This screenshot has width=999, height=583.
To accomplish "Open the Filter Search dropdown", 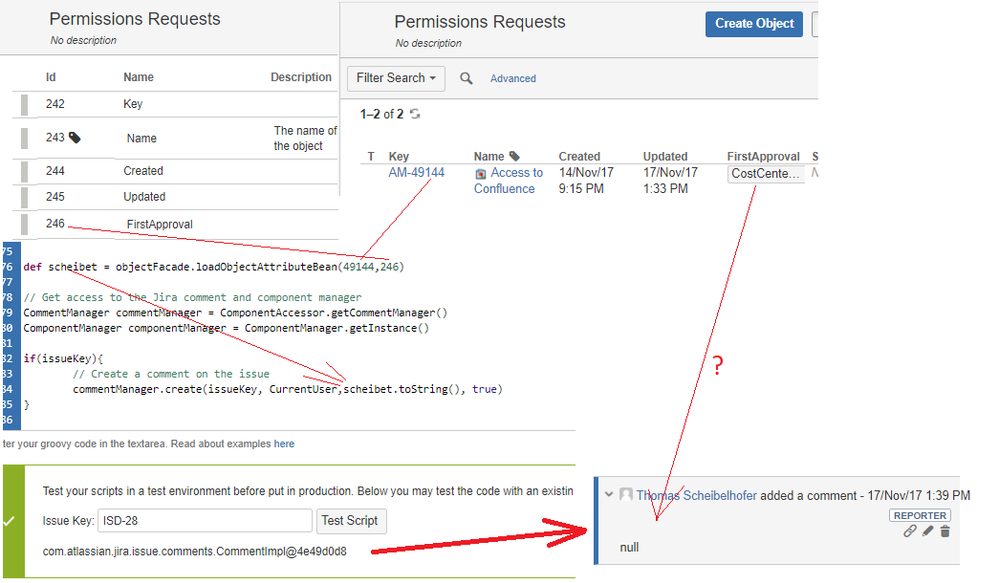I will 397,78.
